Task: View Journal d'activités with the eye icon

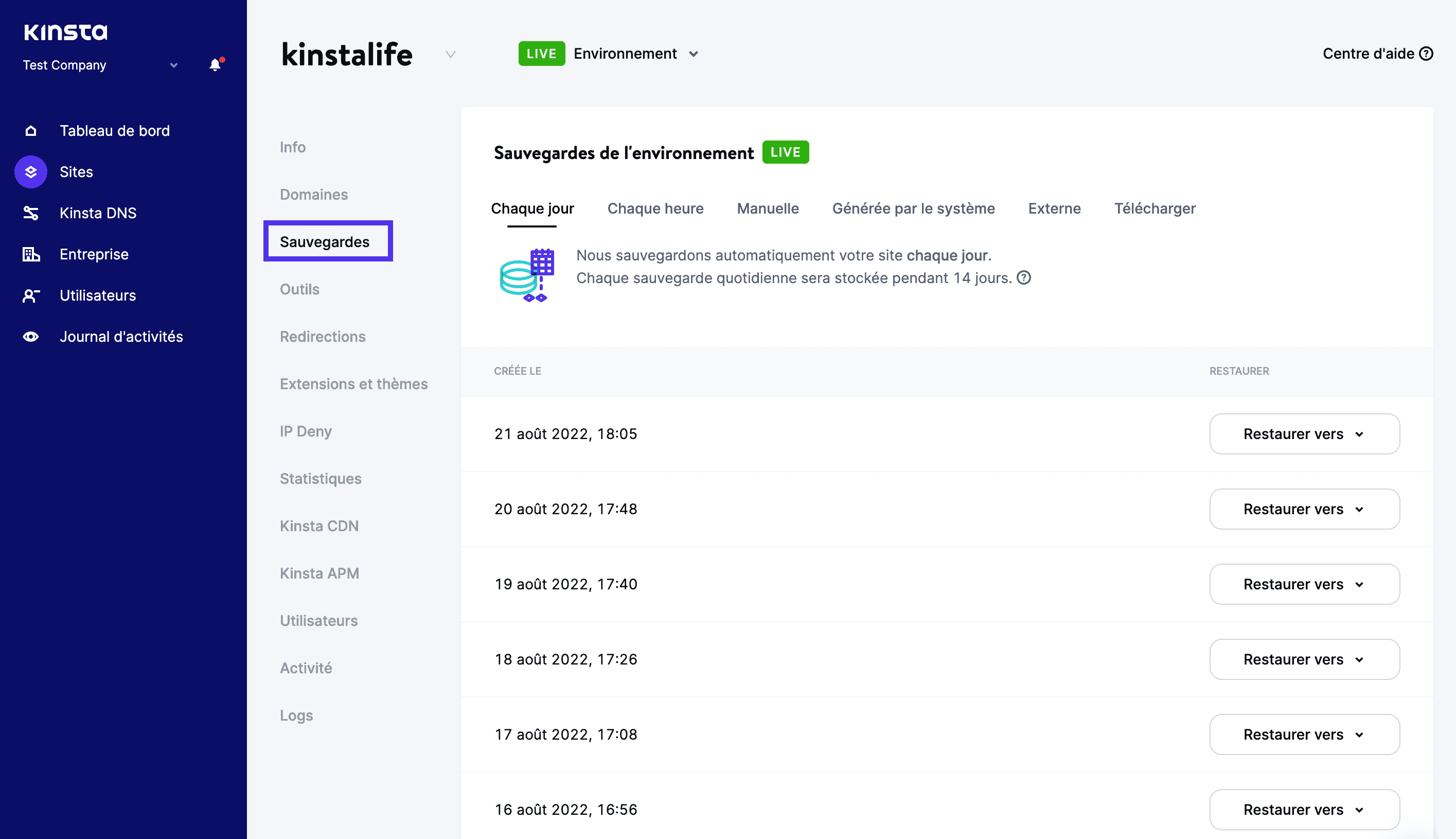Action: coord(30,337)
